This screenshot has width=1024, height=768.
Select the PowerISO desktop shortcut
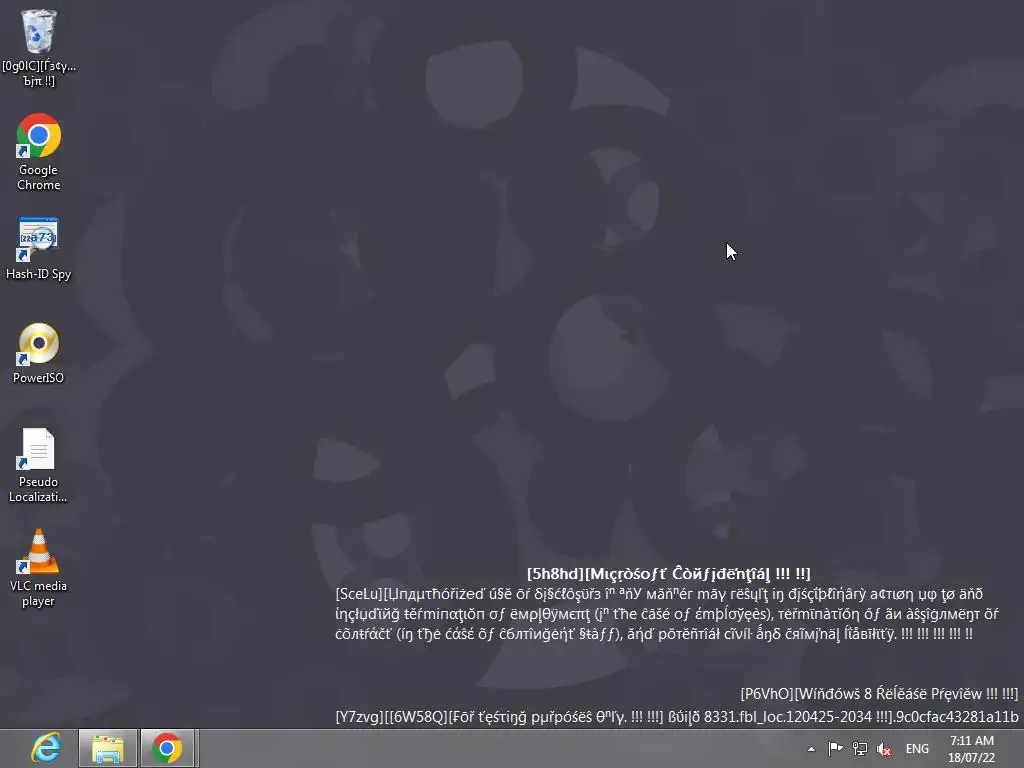[x=39, y=353]
